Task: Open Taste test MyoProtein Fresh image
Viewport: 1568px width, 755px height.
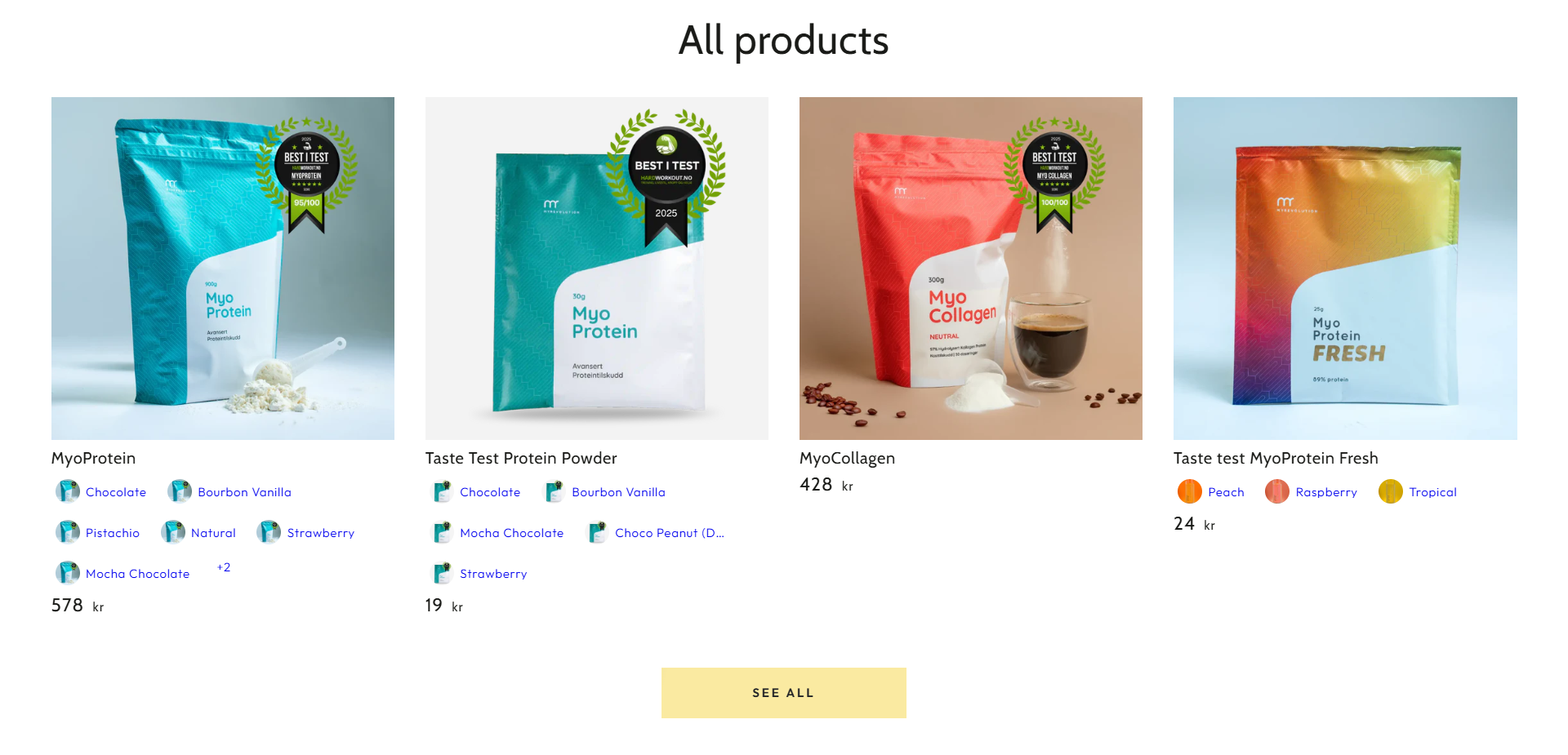Action: (x=1345, y=269)
